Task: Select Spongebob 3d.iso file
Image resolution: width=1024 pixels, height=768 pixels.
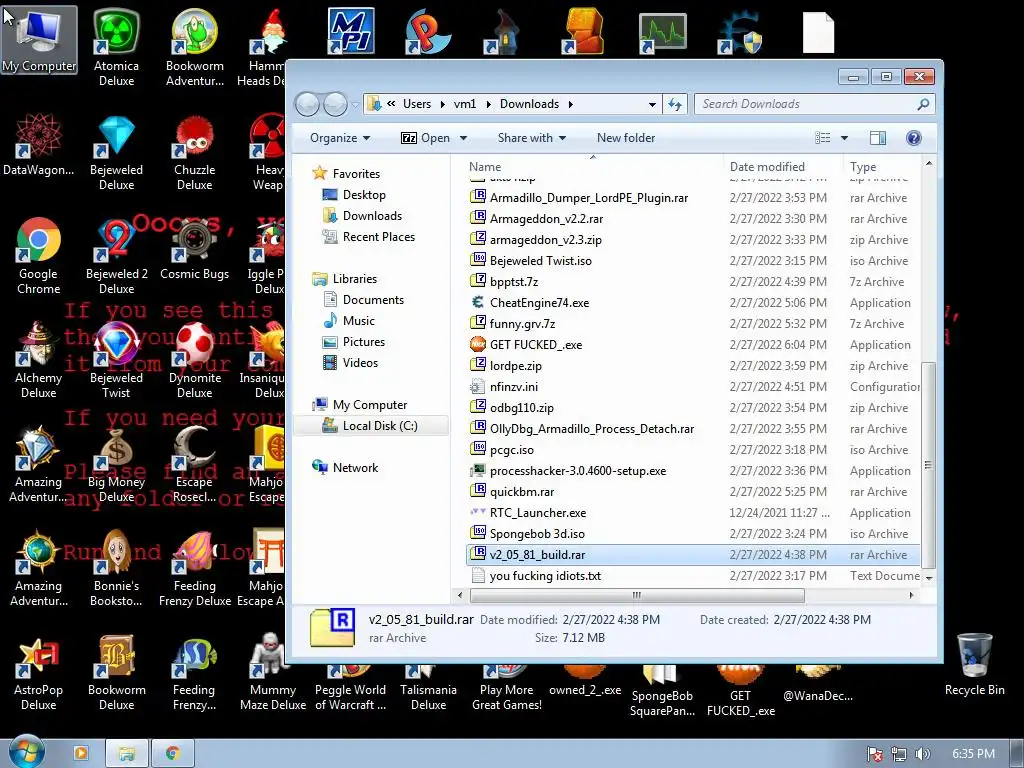Action: [x=537, y=534]
